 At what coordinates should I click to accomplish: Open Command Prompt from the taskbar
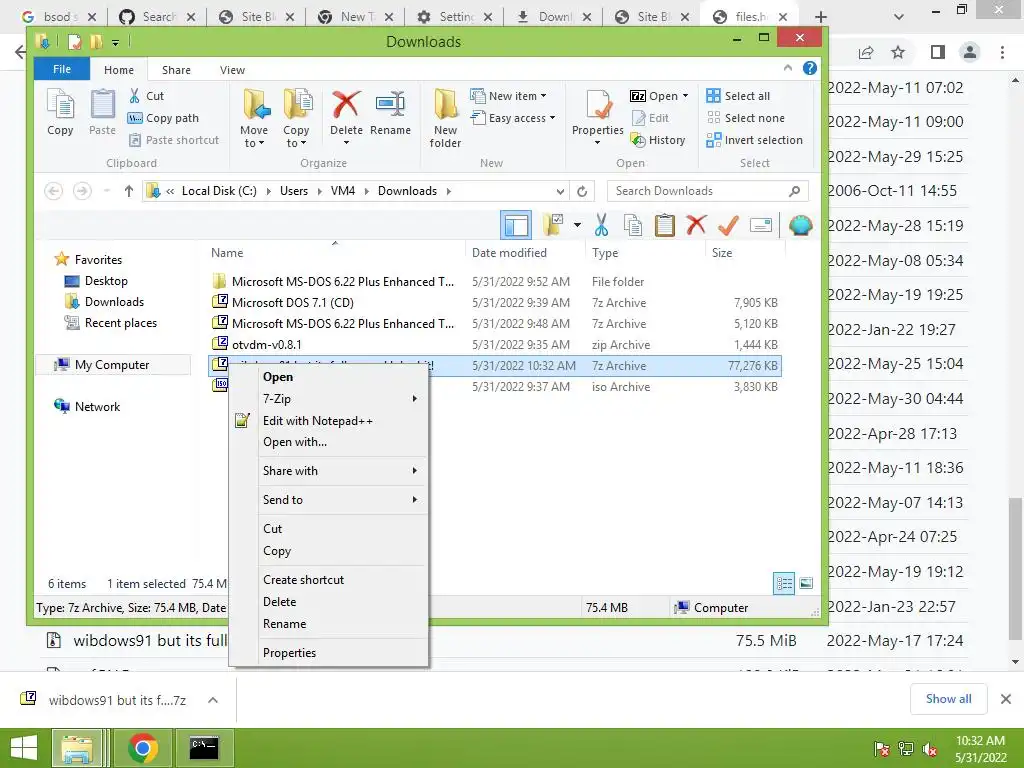[203, 748]
